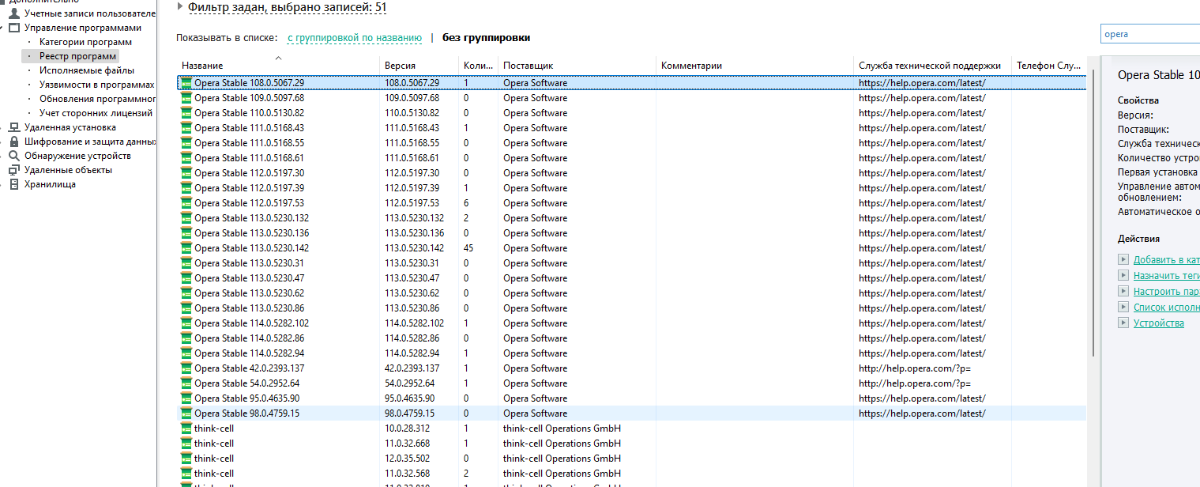Click 'Добавить в кат...' action link

coord(1166,259)
